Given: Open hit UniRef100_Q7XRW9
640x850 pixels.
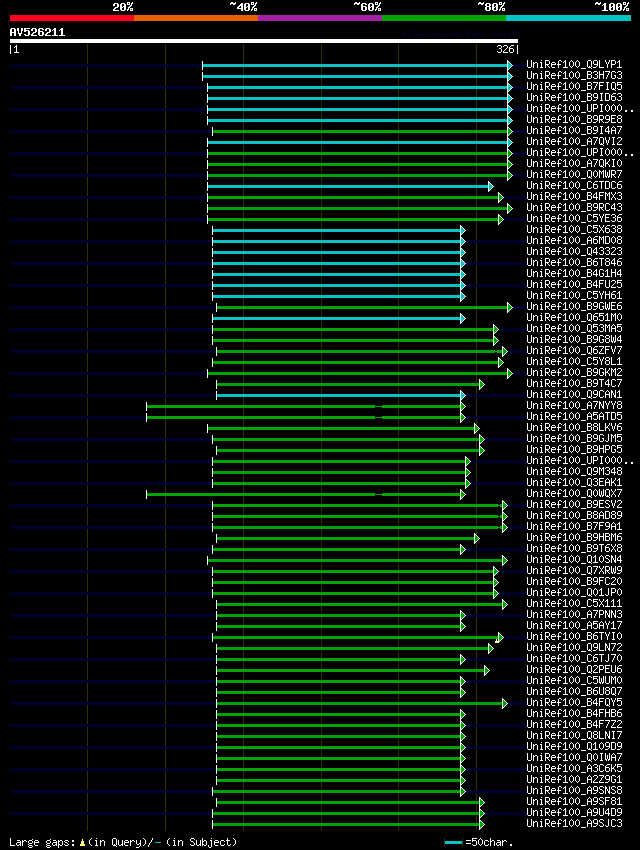Looking at the screenshot, I should (574, 570).
